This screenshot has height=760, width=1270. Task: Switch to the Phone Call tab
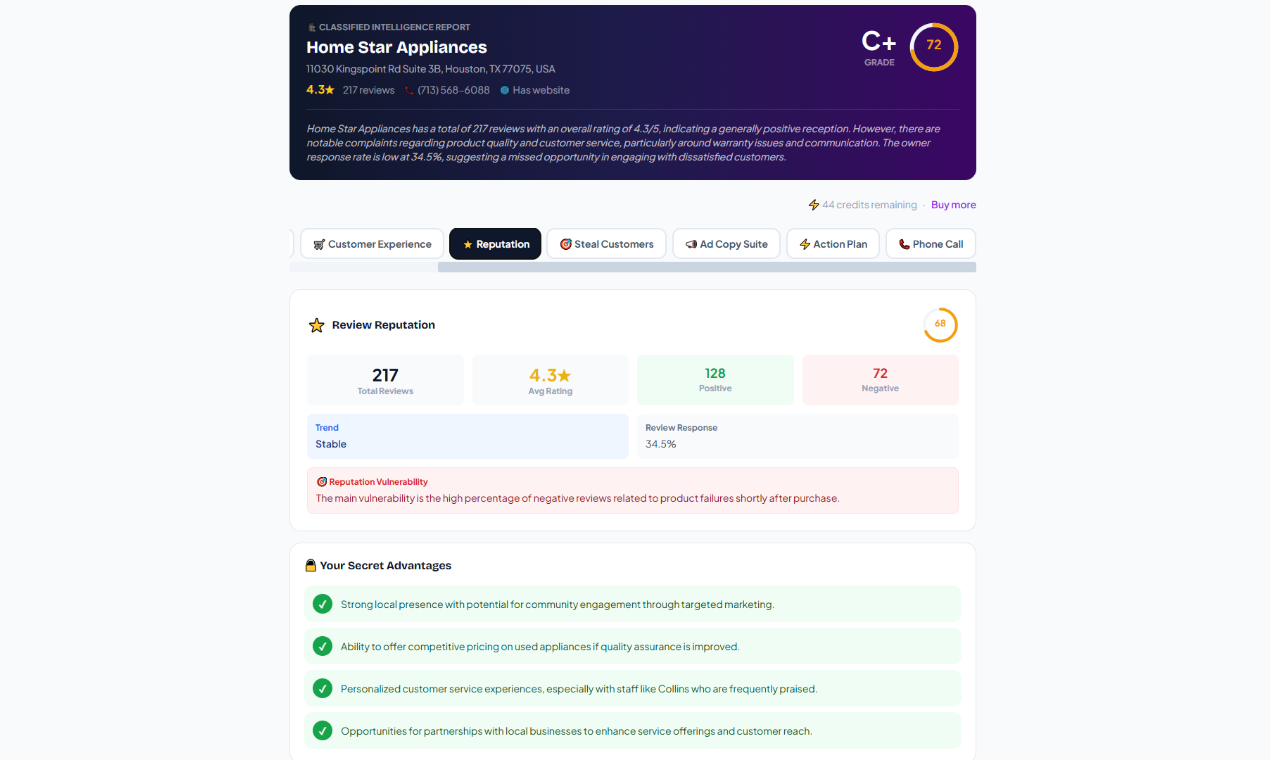coord(930,243)
